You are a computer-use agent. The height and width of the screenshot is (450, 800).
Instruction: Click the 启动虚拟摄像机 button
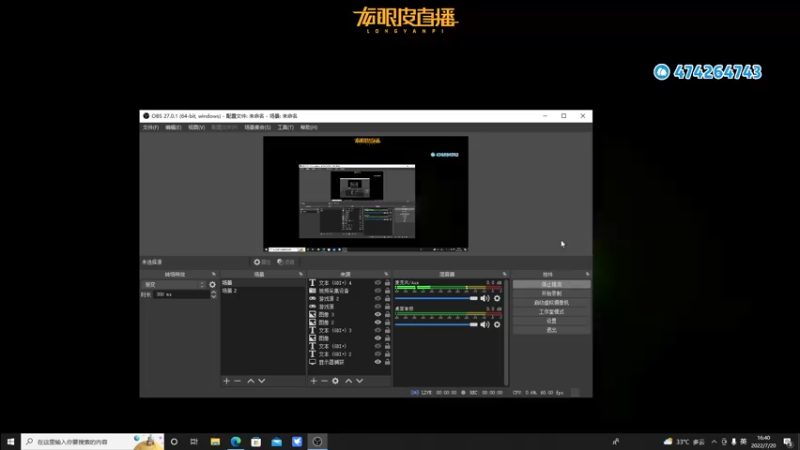coord(552,303)
